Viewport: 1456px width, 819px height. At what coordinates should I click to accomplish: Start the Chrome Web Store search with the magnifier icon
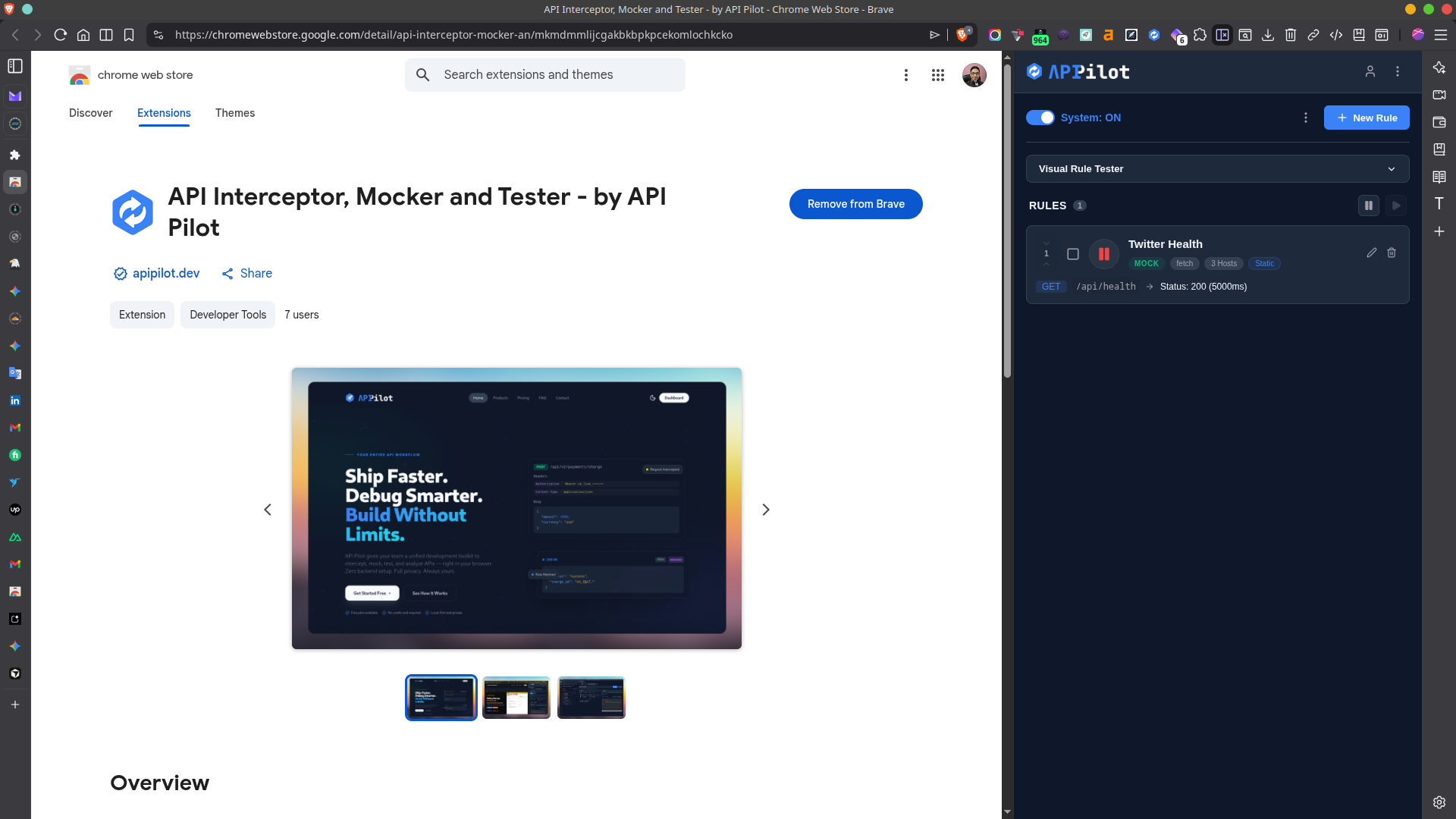[423, 74]
